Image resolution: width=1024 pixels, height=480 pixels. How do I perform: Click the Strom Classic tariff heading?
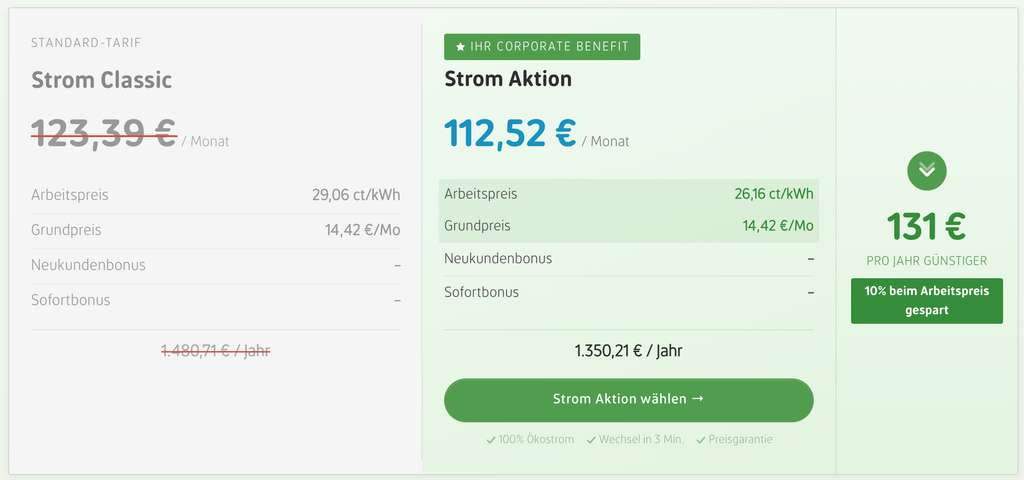pos(102,80)
